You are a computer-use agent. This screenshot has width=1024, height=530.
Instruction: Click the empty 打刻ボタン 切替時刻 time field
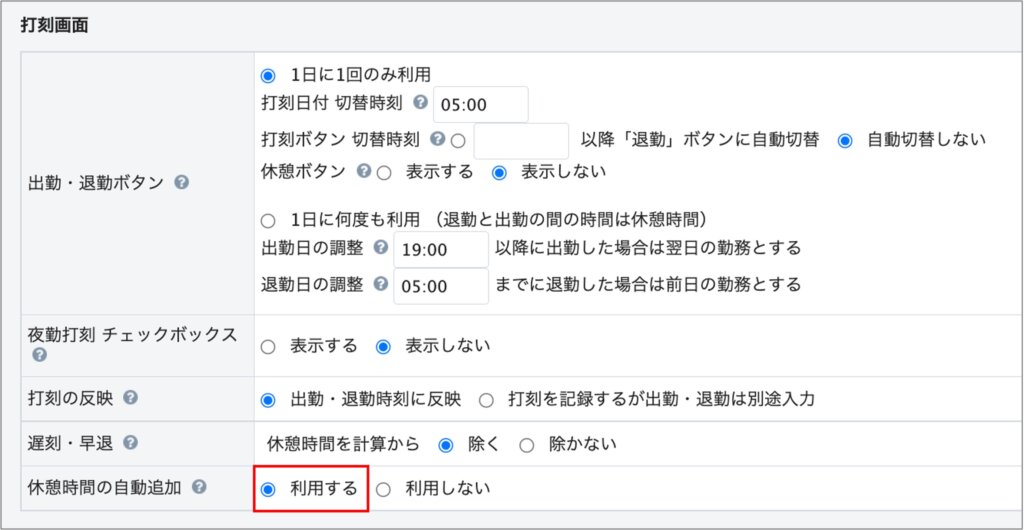(520, 141)
